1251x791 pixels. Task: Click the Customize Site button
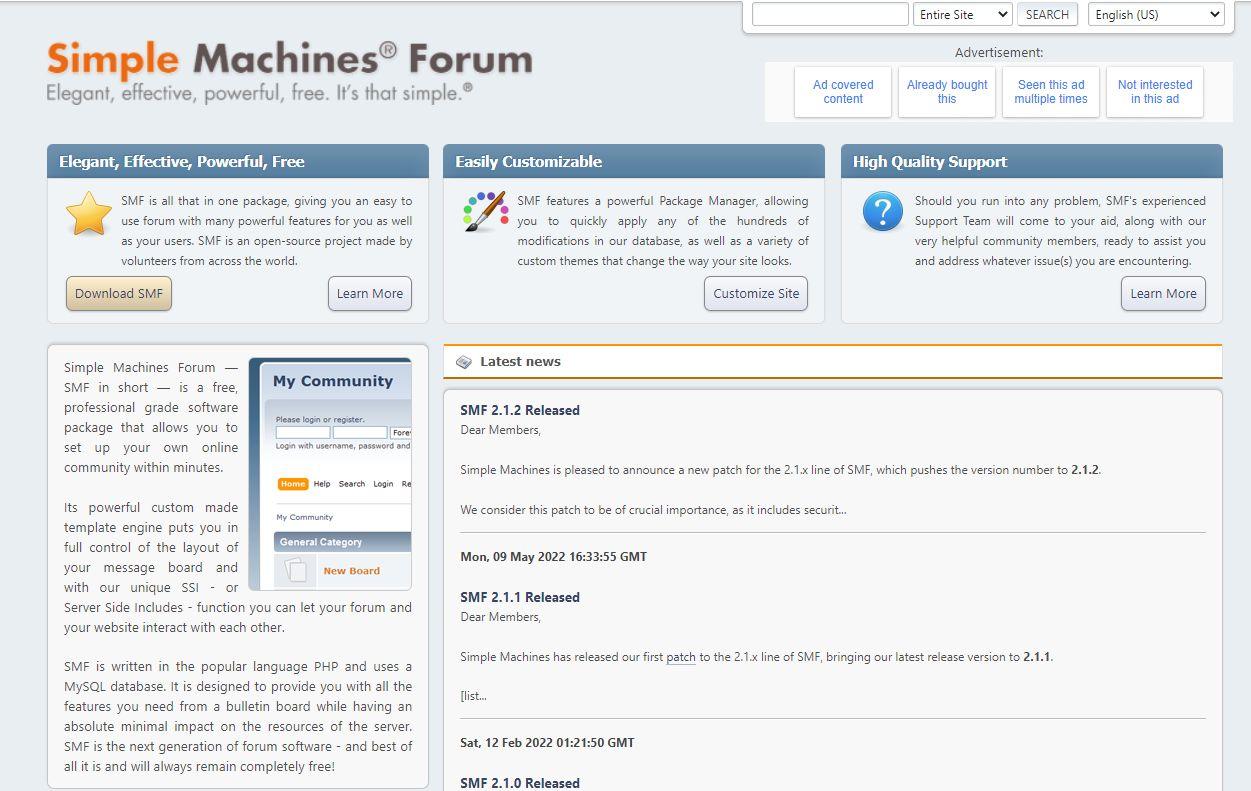(x=756, y=294)
